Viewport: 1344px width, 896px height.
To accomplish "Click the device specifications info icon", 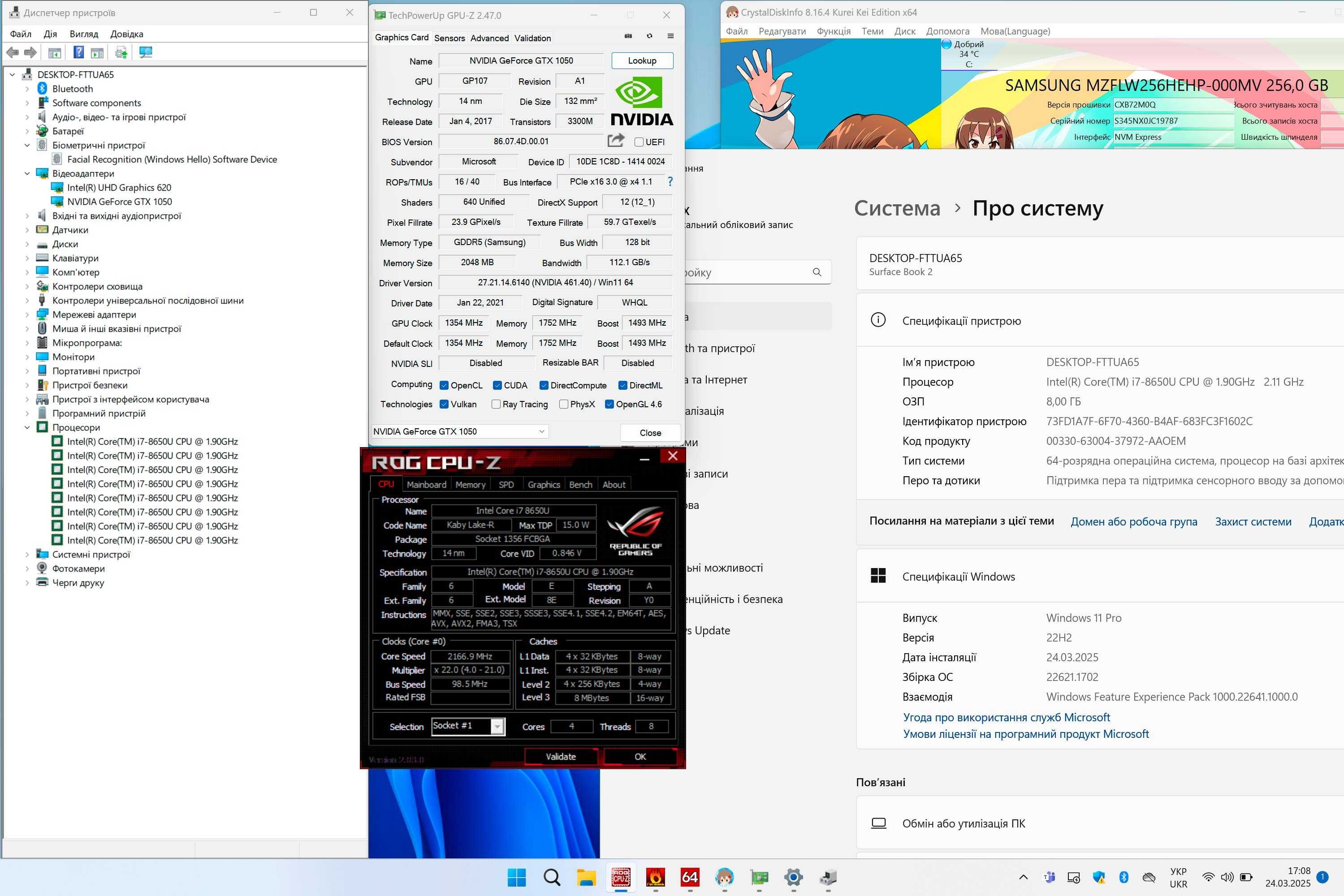I will click(x=878, y=320).
